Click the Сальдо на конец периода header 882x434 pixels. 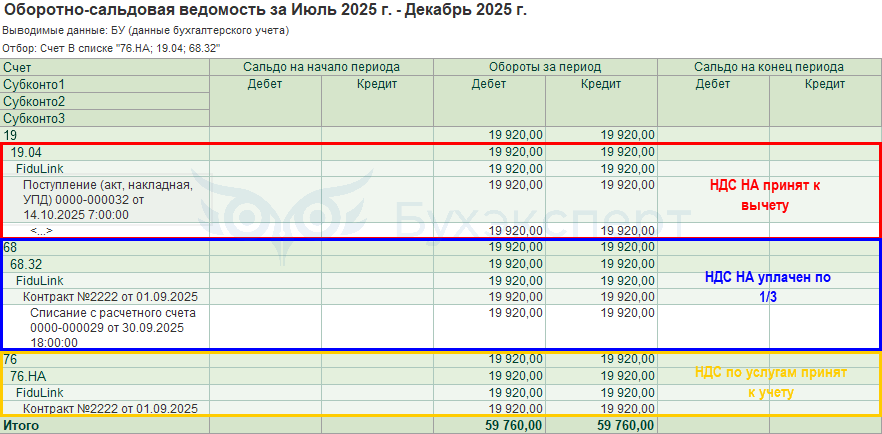[x=769, y=67]
